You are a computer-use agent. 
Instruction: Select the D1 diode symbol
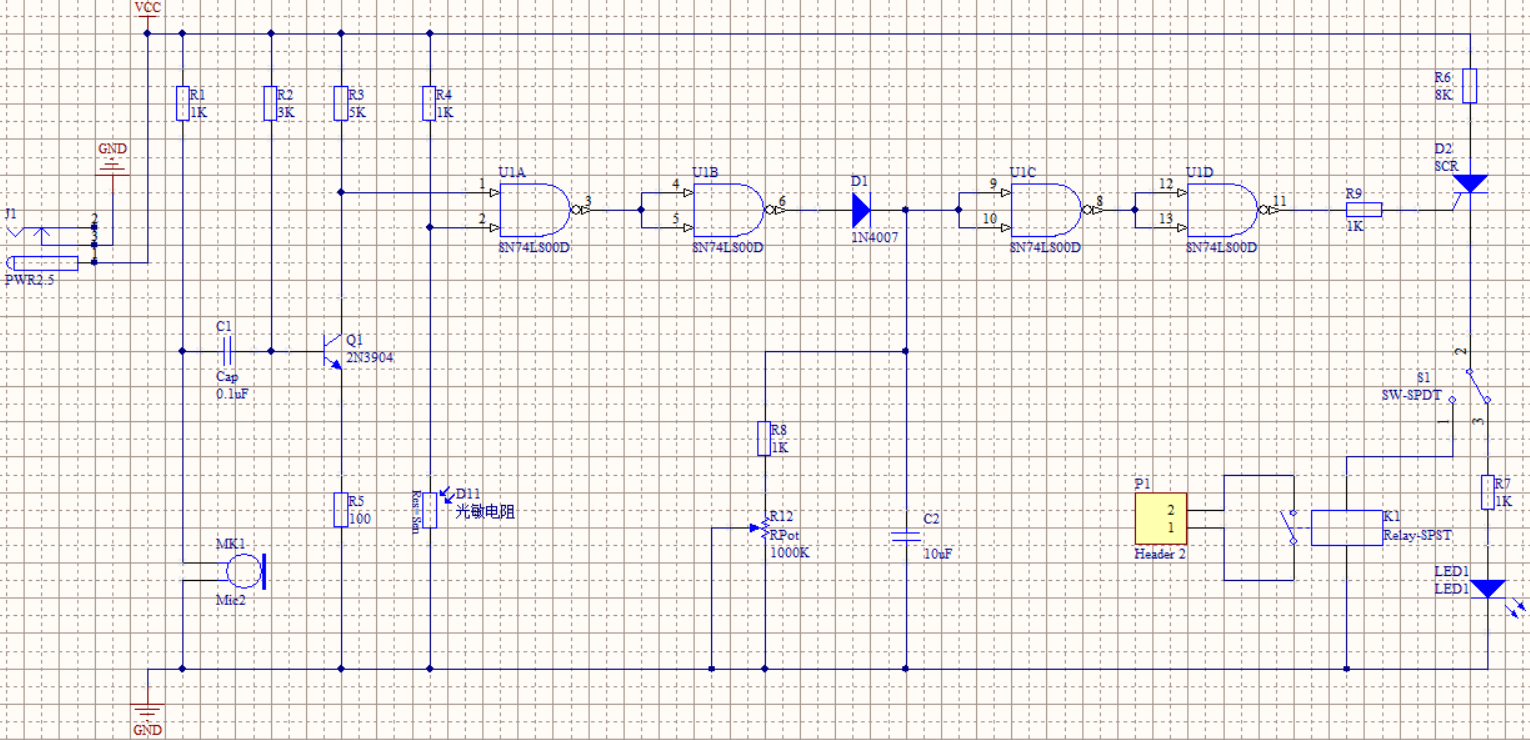point(862,210)
